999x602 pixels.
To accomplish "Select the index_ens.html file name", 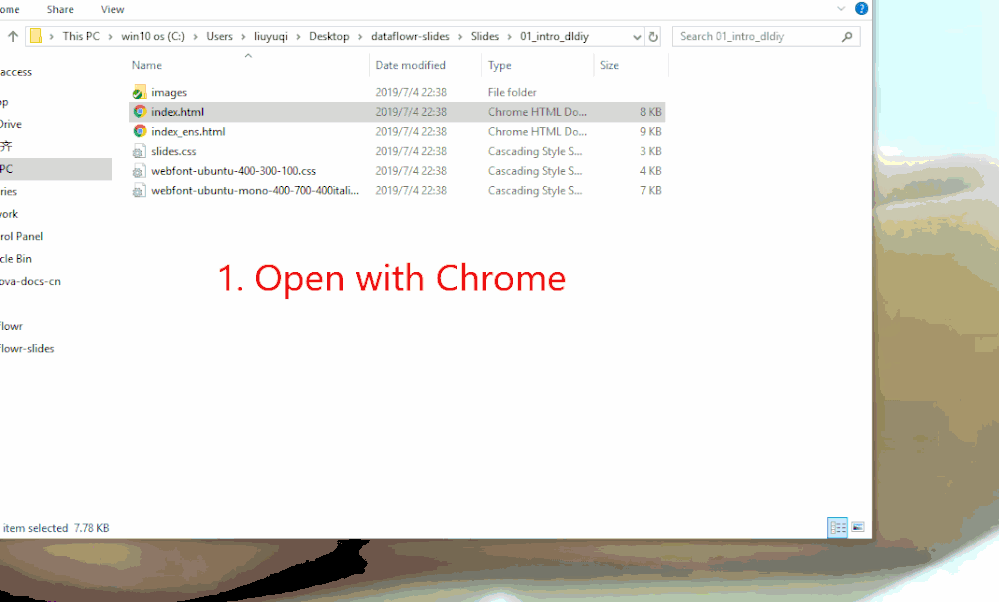I will tap(188, 131).
